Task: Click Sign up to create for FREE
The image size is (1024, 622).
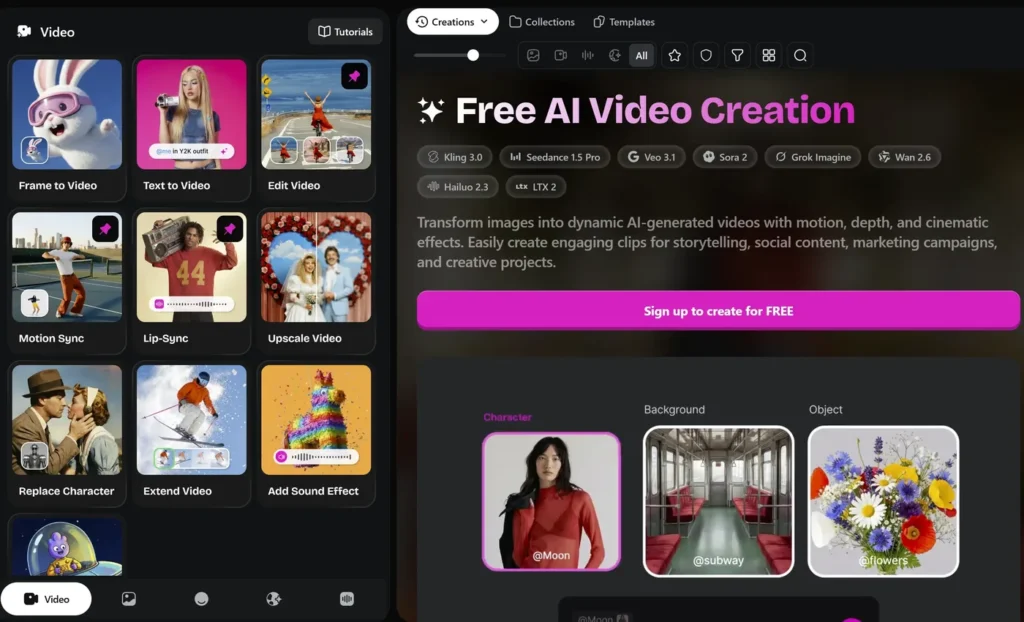Action: (718, 311)
